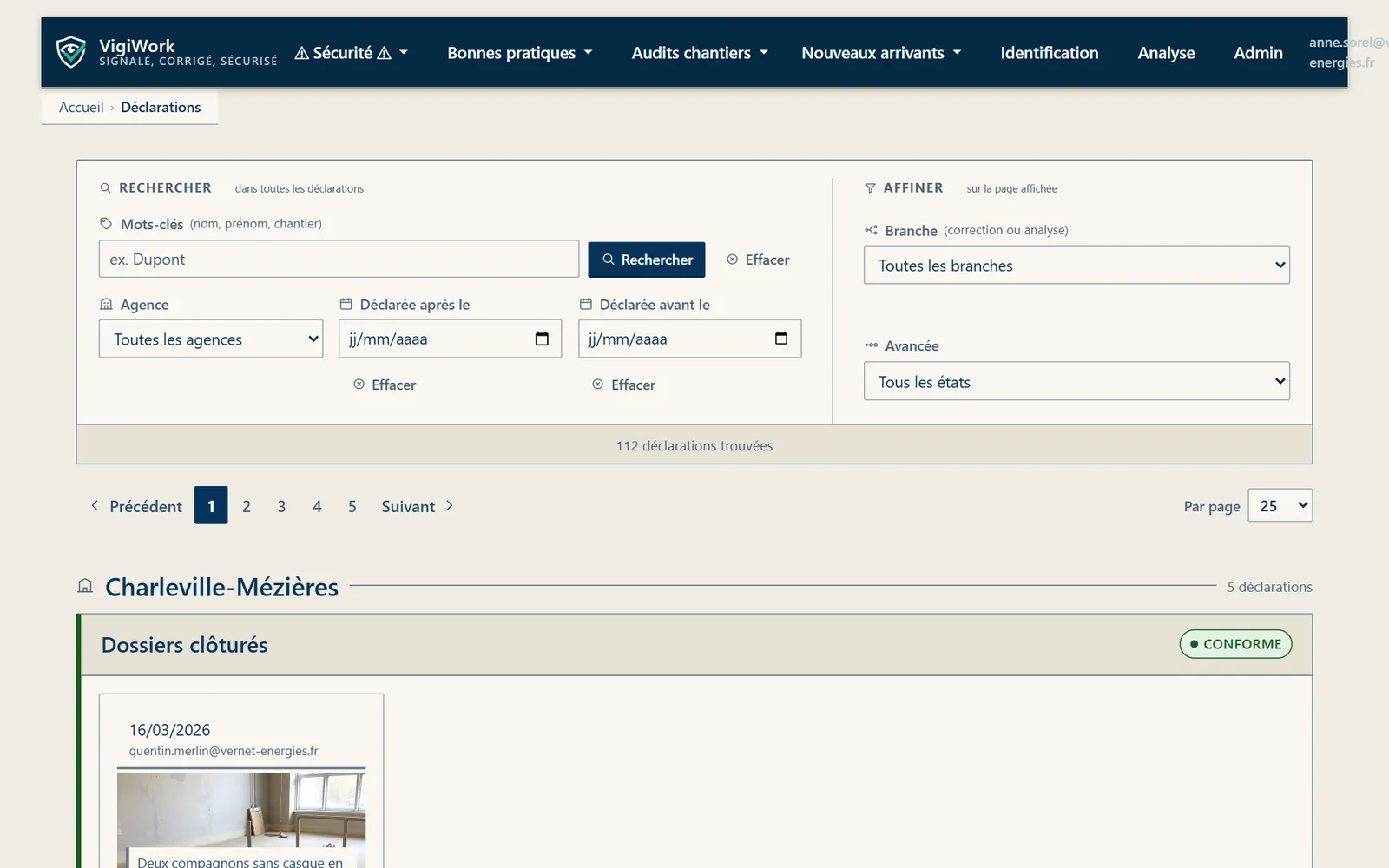The image size is (1389, 868).
Task: Open calendar picker for Déclarée avant le
Action: pos(781,339)
